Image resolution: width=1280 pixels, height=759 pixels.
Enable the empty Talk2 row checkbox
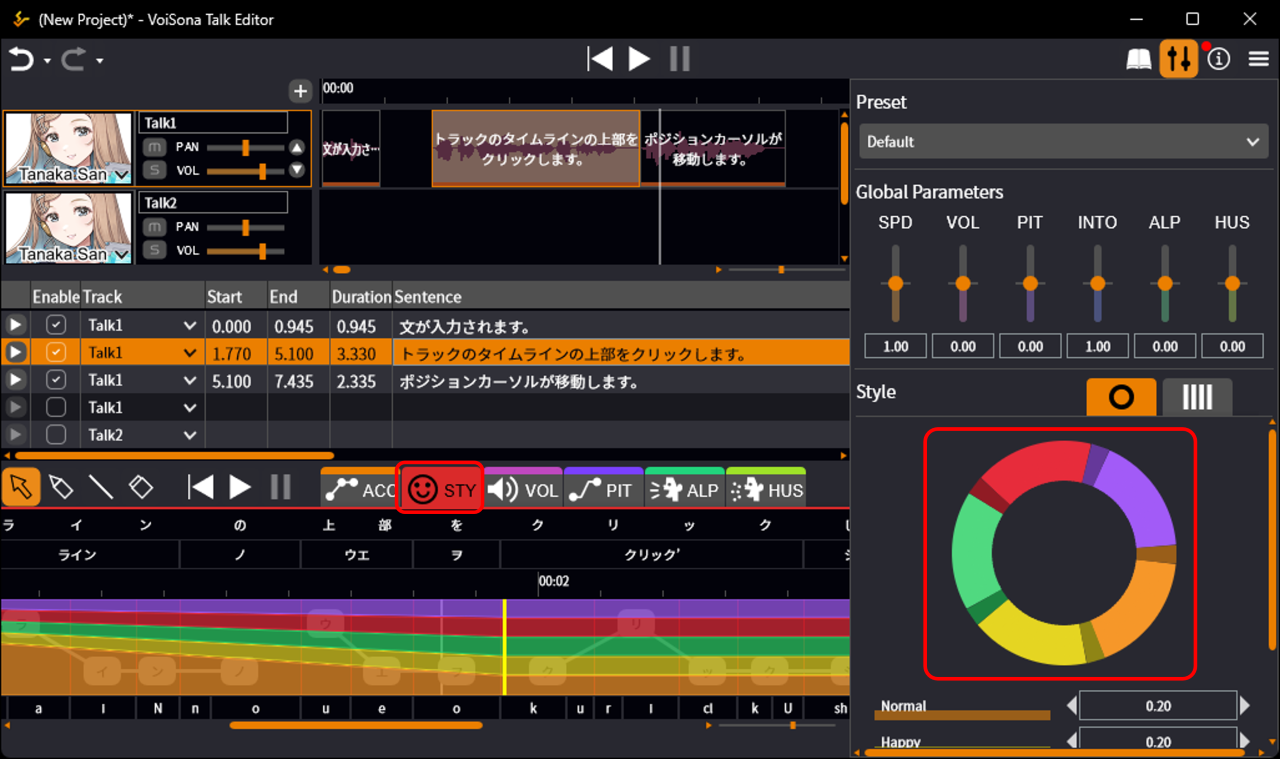click(x=56, y=434)
